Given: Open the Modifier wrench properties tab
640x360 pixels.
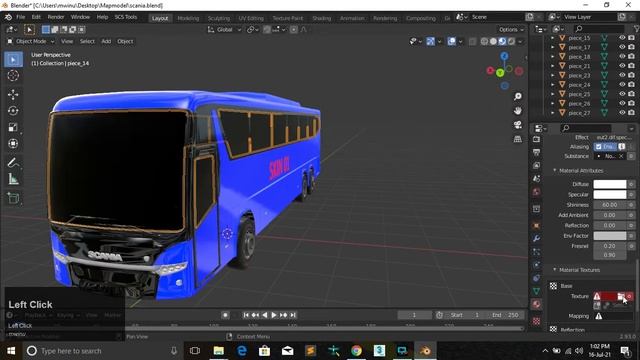Looking at the screenshot, I should tap(536, 238).
